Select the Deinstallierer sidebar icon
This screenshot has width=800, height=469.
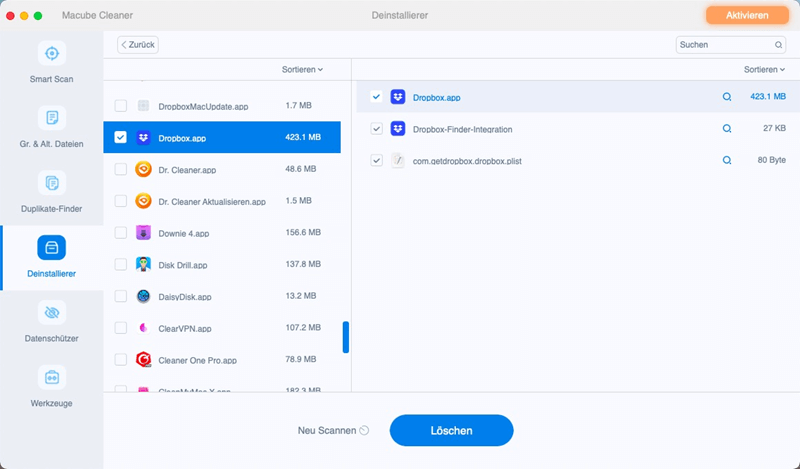52,248
